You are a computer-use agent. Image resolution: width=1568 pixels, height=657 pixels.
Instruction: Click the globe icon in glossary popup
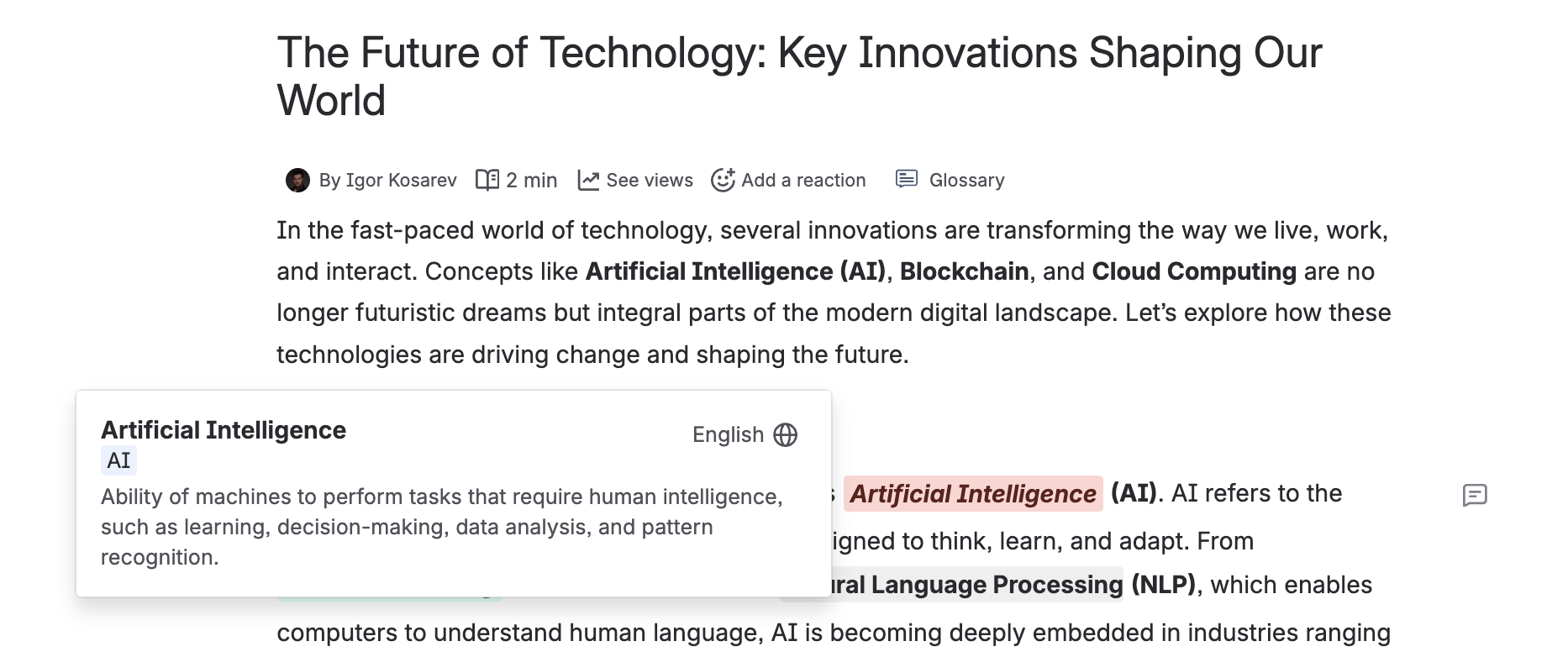coord(785,435)
